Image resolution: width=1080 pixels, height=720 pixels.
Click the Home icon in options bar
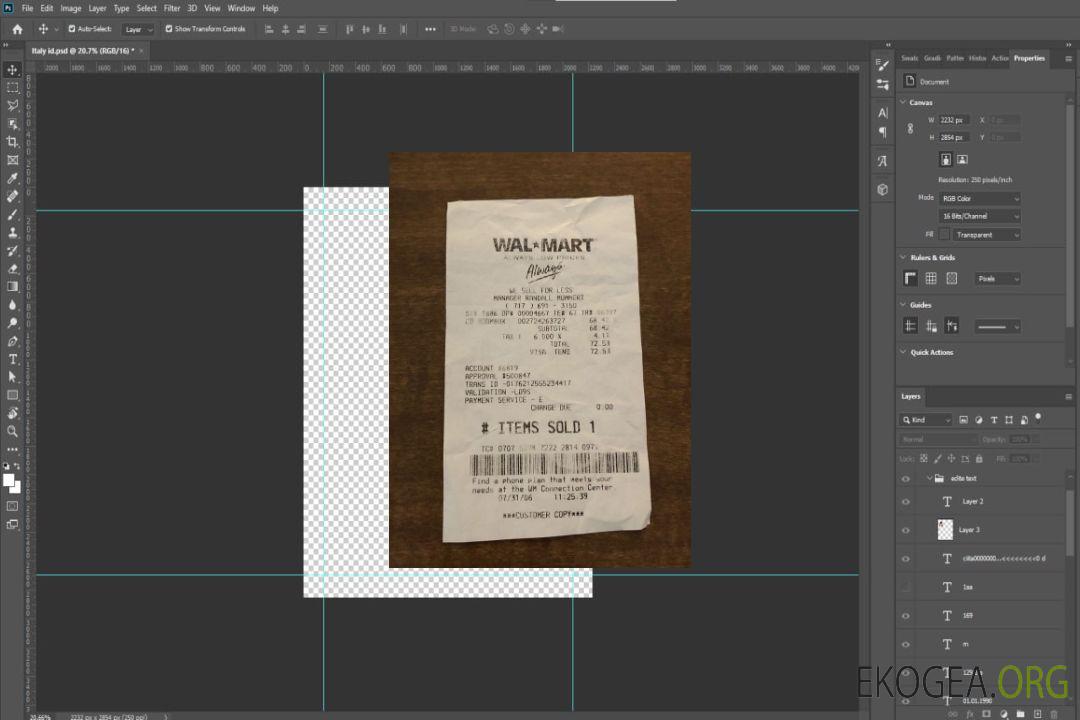click(17, 29)
